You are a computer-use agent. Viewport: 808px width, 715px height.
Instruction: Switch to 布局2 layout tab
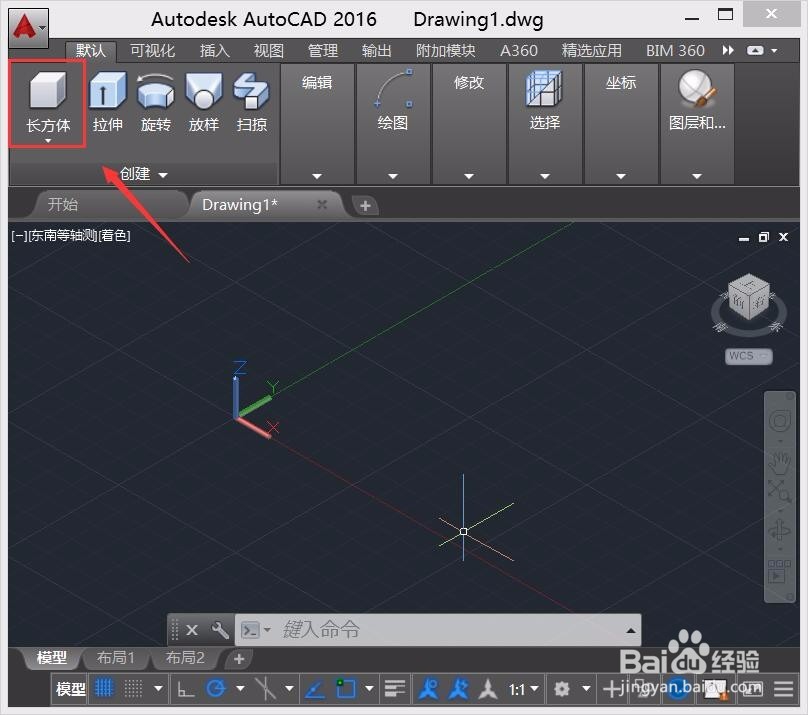point(185,657)
